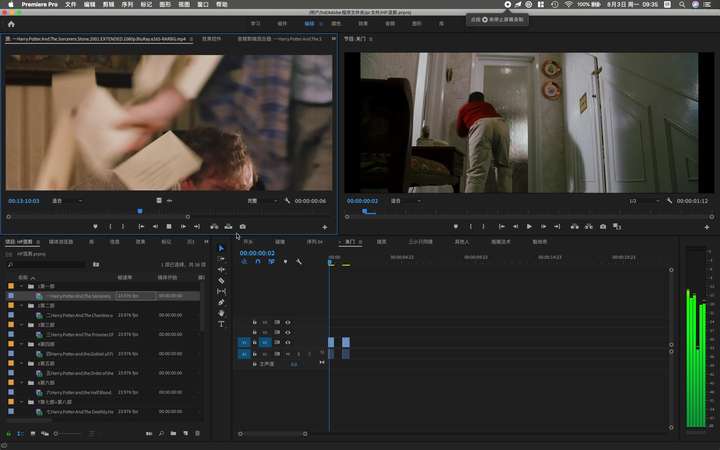Click the Ripple Edit tool in tools panel
720x450 pixels.
point(221,270)
